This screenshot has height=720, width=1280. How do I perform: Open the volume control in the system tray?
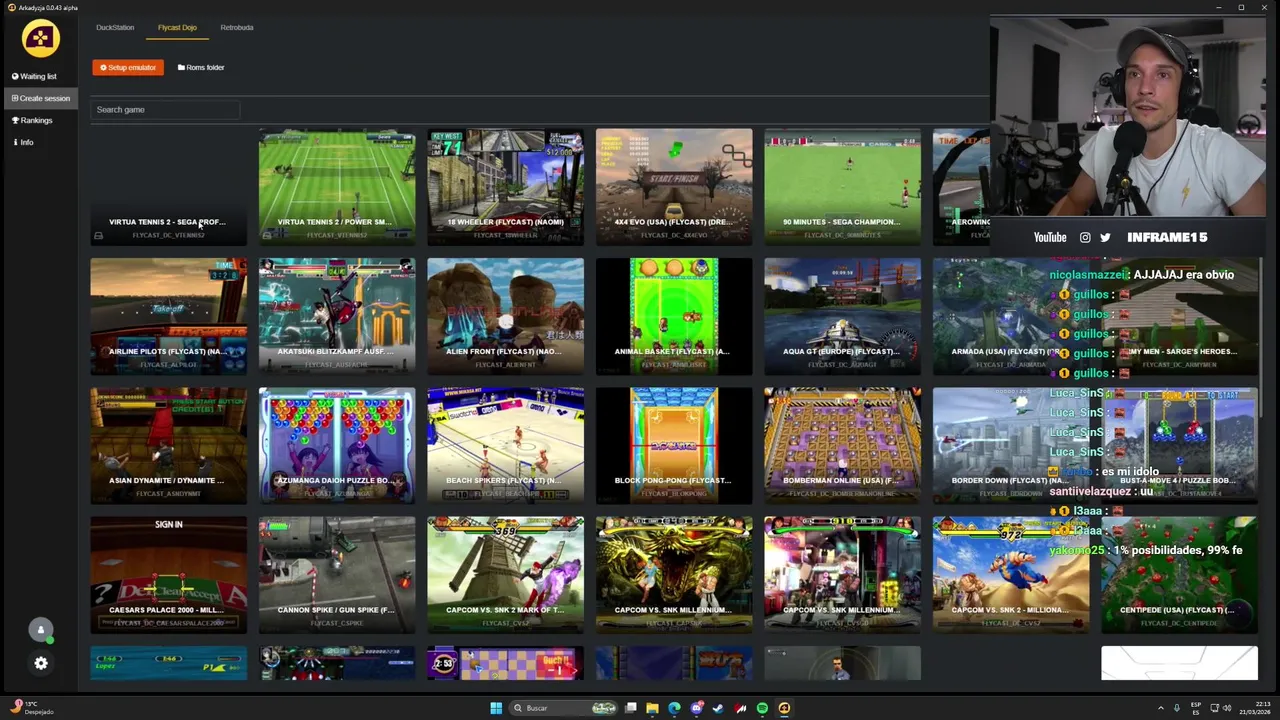pyautogui.click(x=1227, y=708)
